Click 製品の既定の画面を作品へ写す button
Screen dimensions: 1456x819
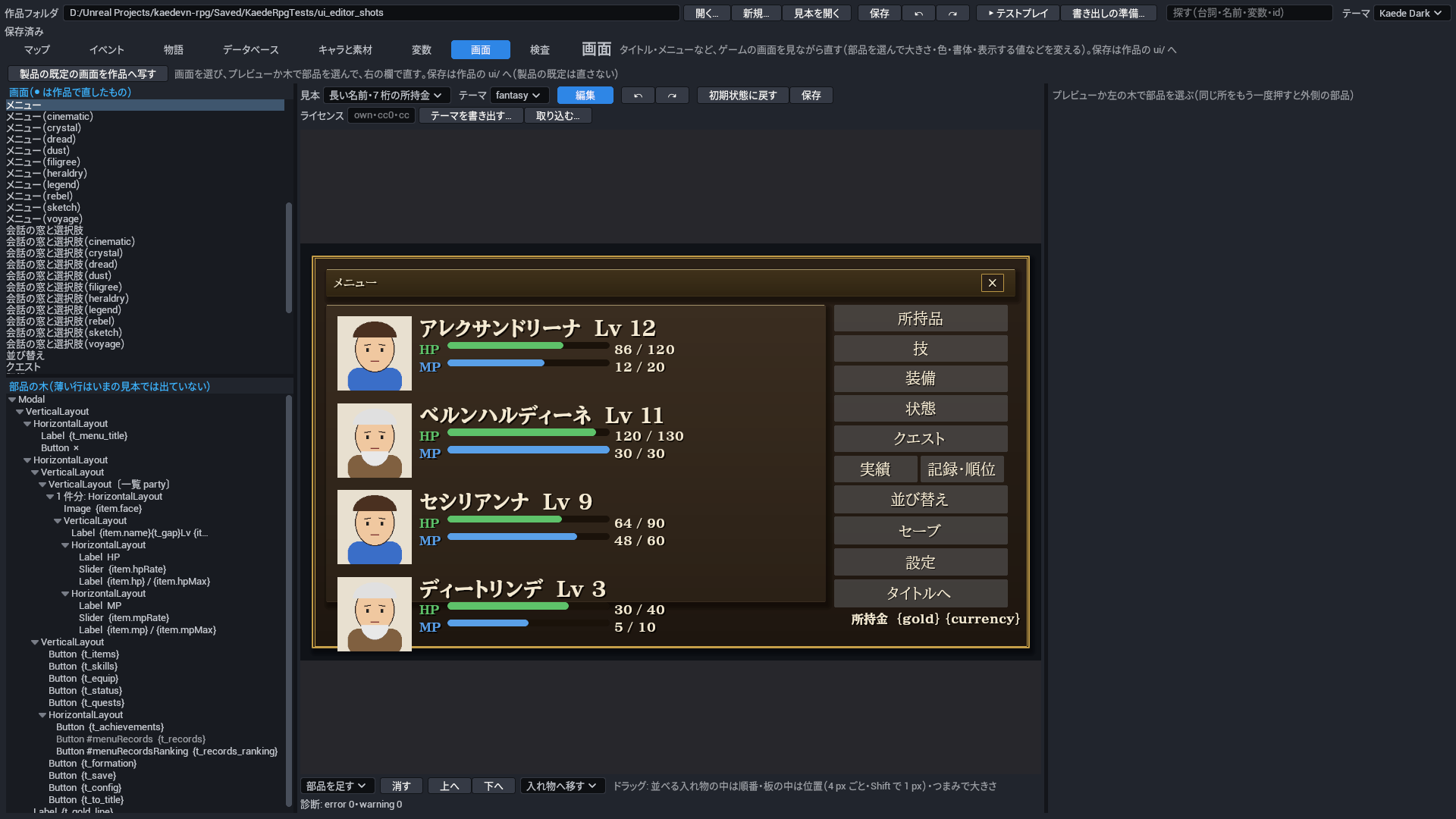88,74
